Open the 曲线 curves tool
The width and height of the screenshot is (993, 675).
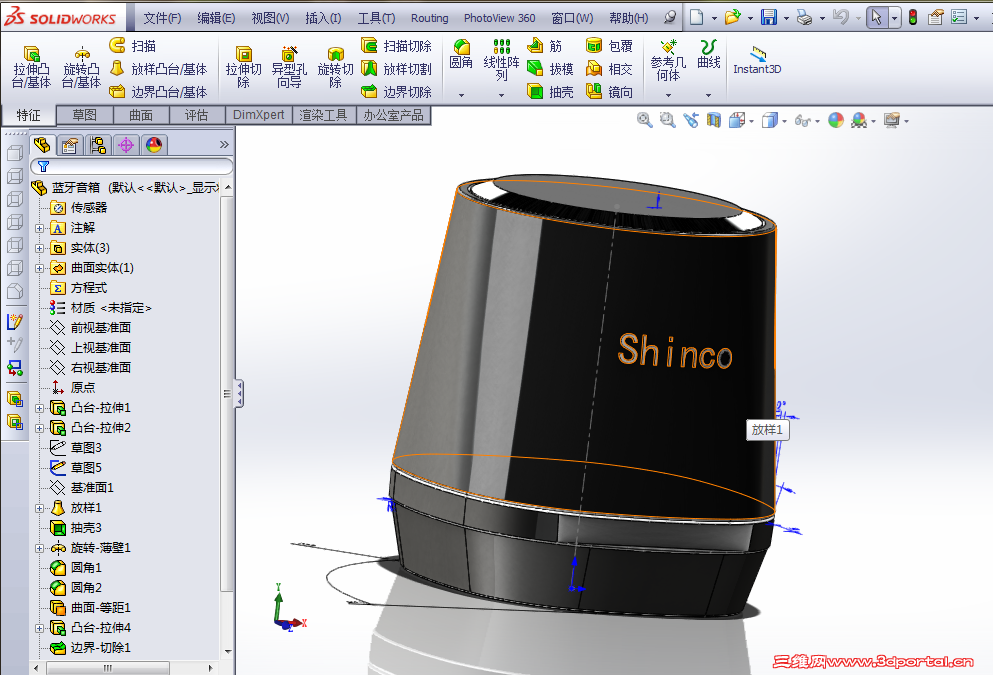tap(708, 54)
